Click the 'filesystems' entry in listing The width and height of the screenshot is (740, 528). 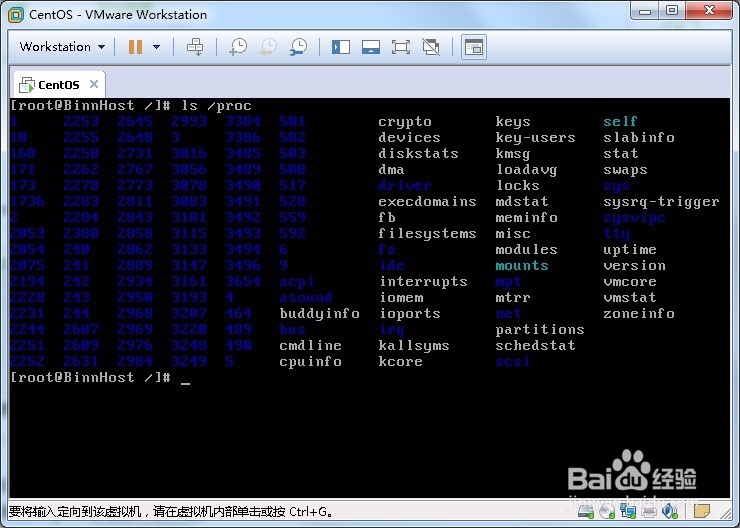coord(428,234)
